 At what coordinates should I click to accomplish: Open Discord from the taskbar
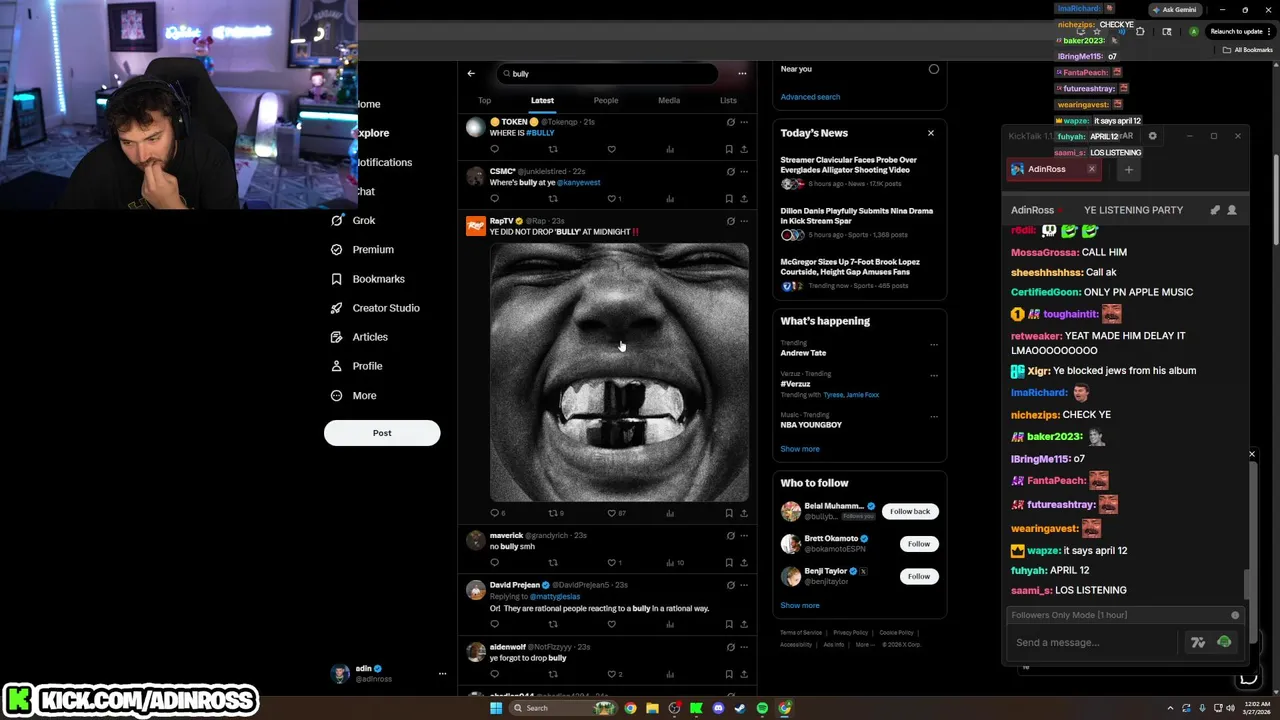pyautogui.click(x=718, y=708)
